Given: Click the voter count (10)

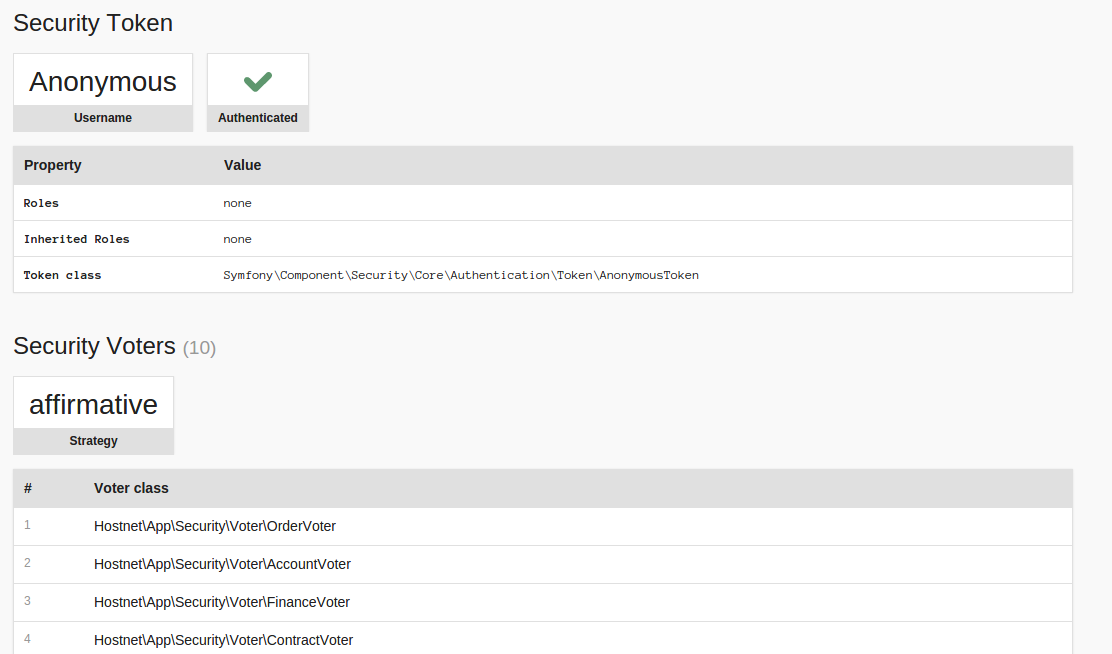Looking at the screenshot, I should pos(199,348).
